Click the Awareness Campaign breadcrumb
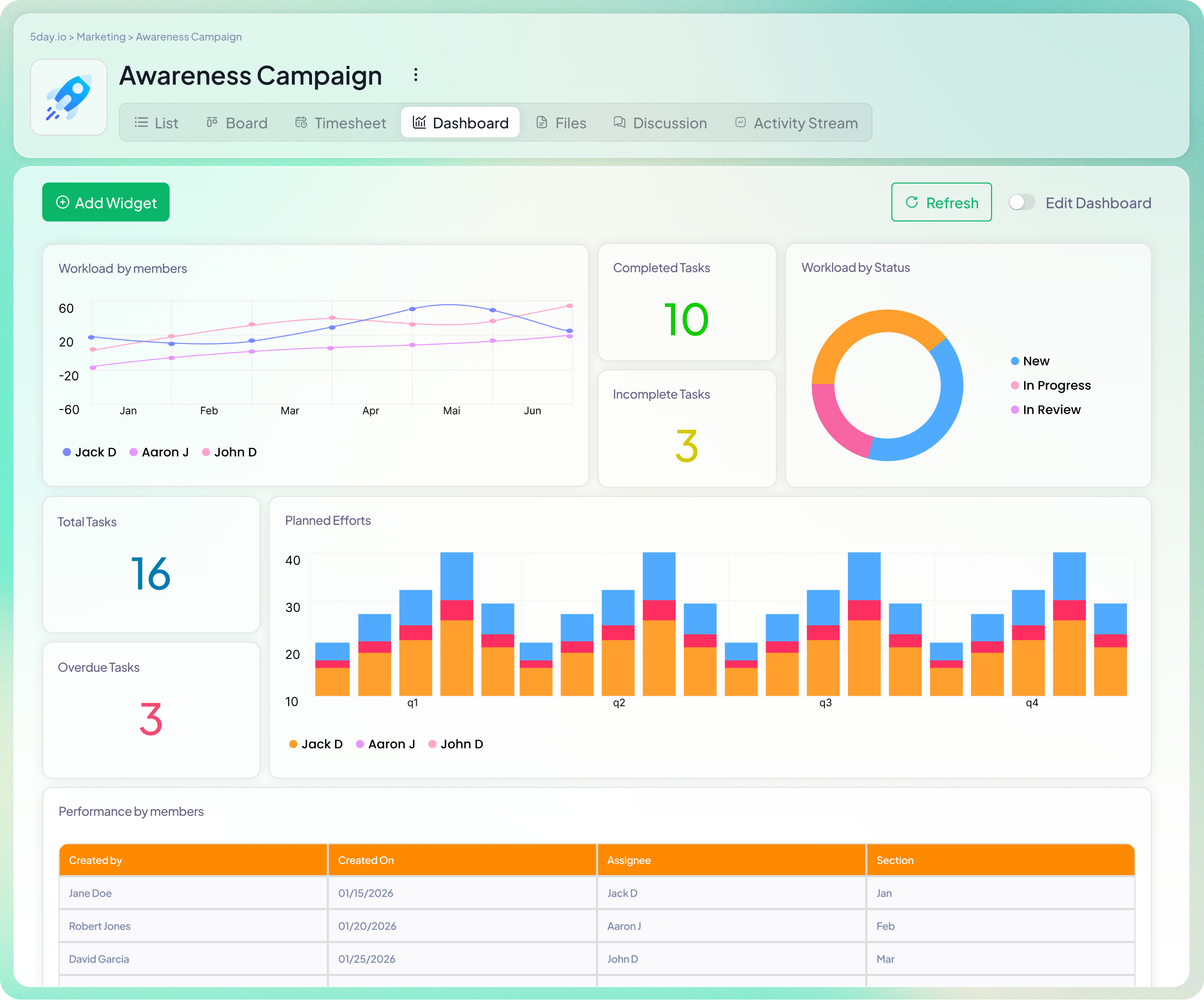Viewport: 1204px width, 1000px height. pos(189,37)
